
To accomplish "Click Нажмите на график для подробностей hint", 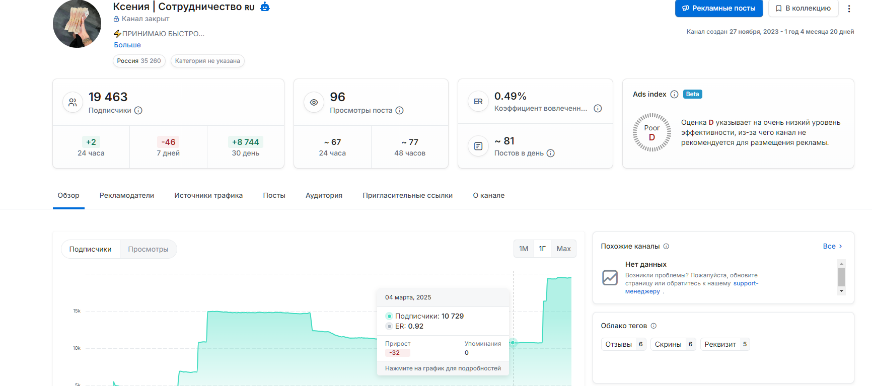I will pos(443,368).
